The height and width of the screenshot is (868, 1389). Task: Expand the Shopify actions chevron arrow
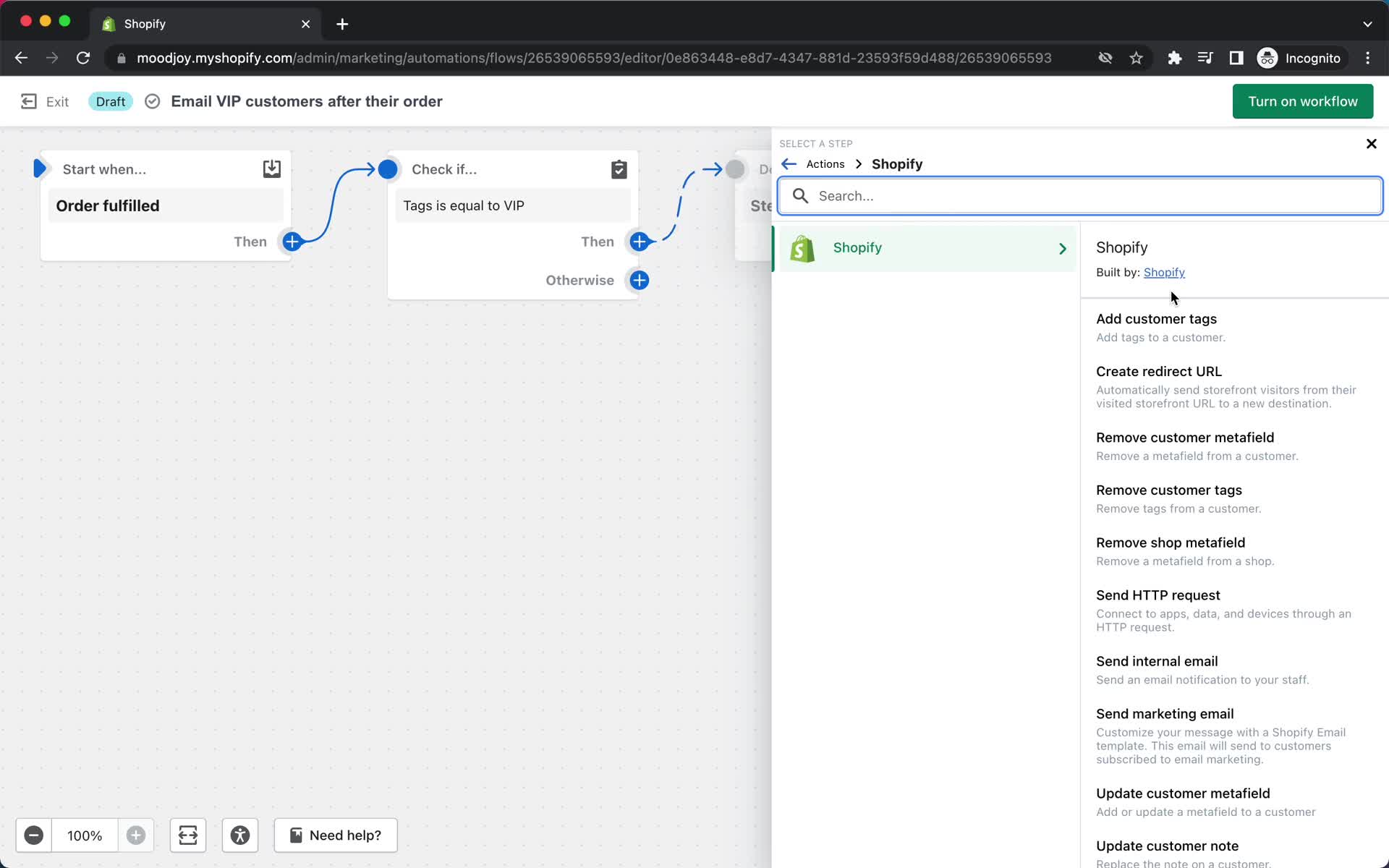tap(1063, 247)
